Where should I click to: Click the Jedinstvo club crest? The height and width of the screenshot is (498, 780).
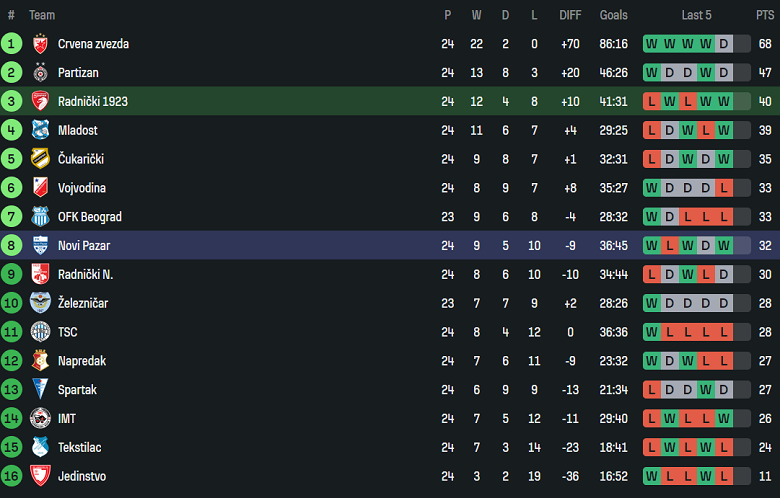(40, 476)
